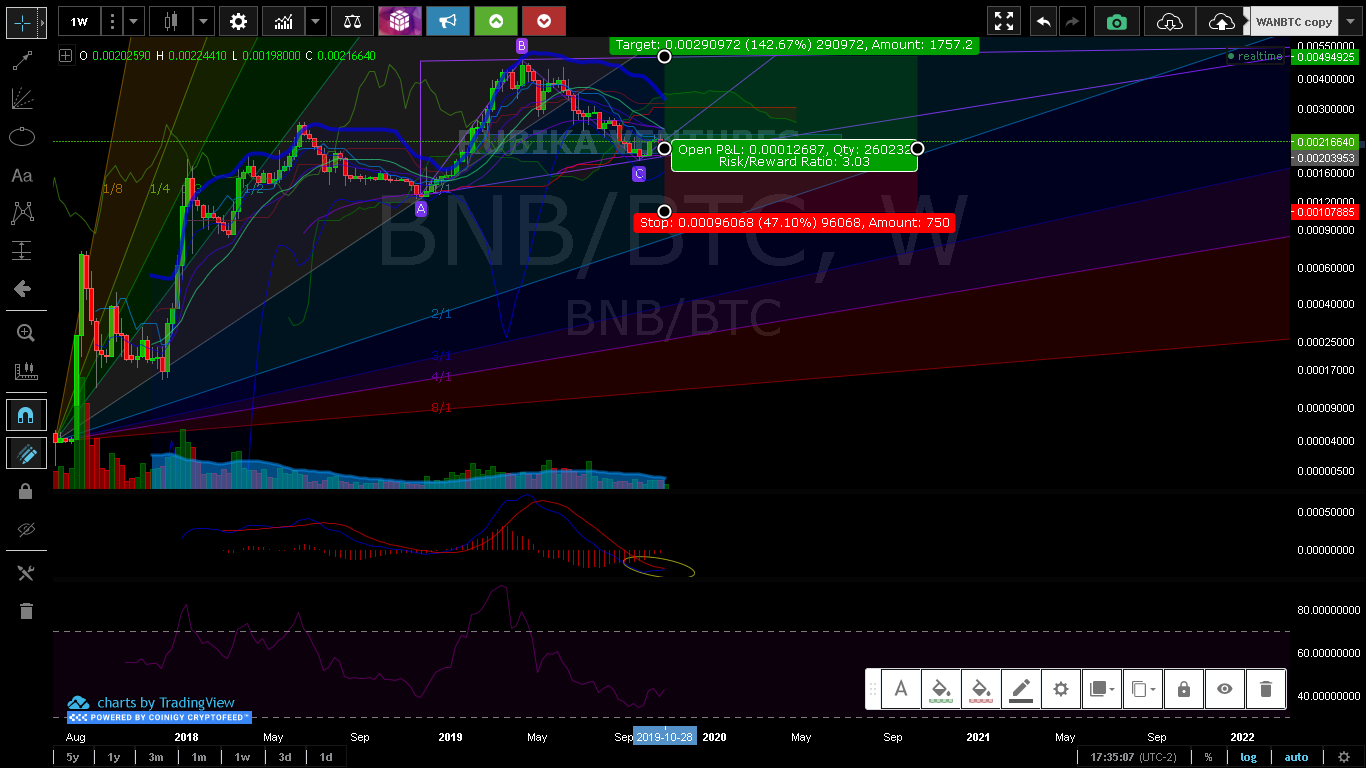Screen dimensions: 1366x768
Task: Select the 1y date range
Action: (x=114, y=757)
